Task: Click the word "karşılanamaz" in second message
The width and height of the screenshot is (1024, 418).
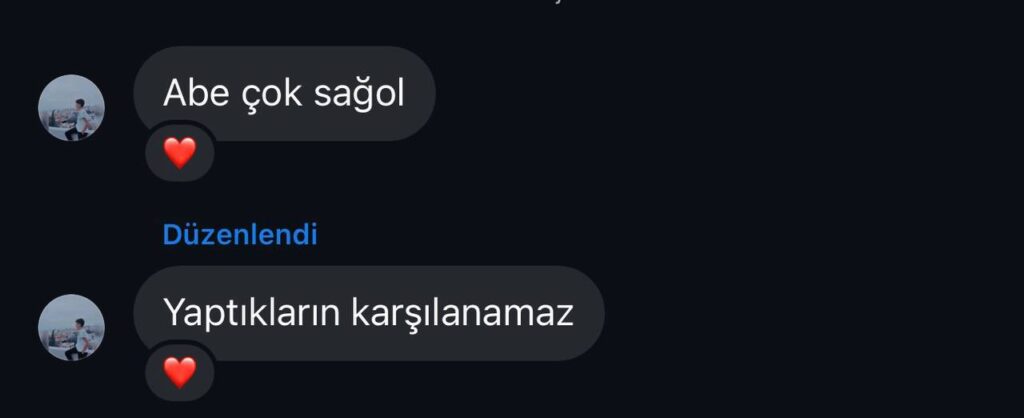Action: pos(462,314)
